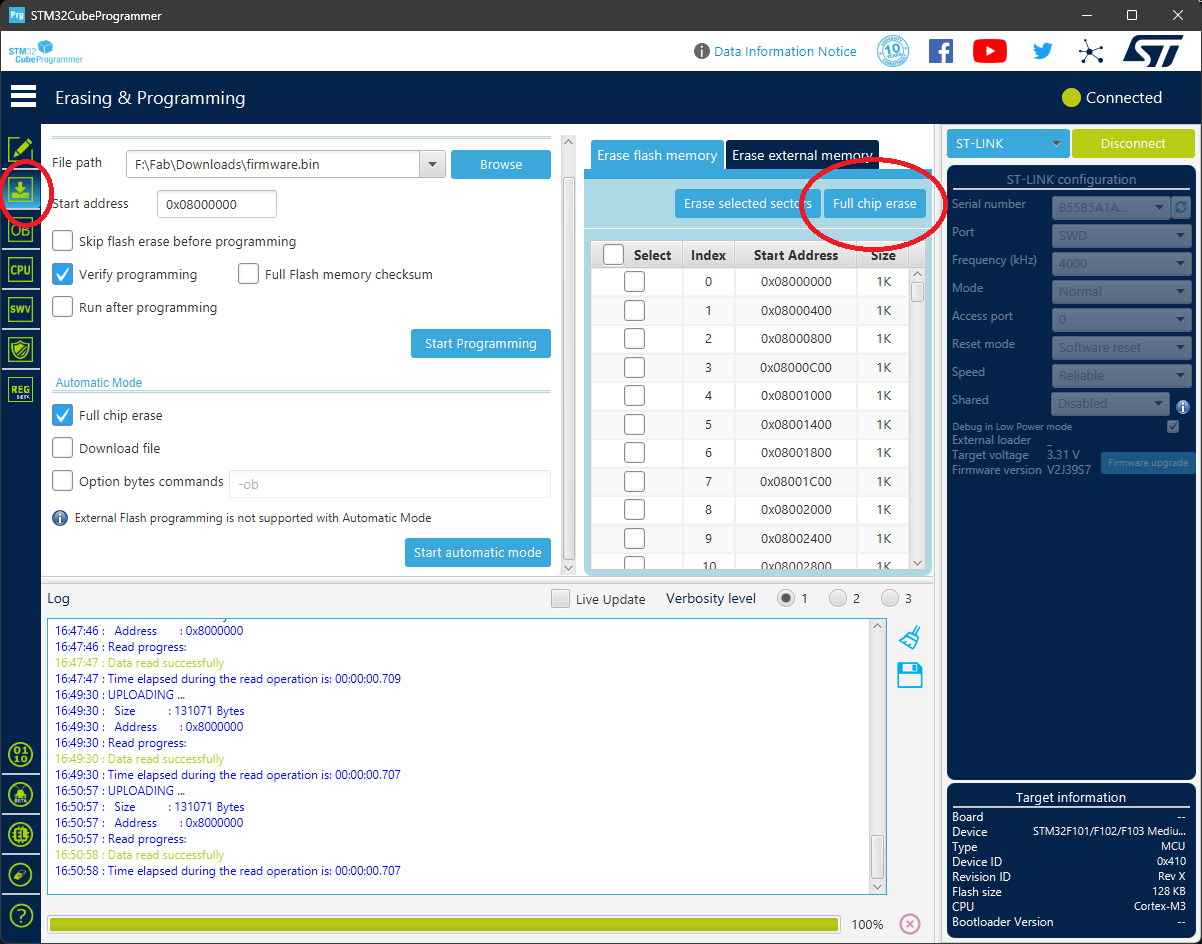Open the SWV viewer from sidebar

[20, 310]
